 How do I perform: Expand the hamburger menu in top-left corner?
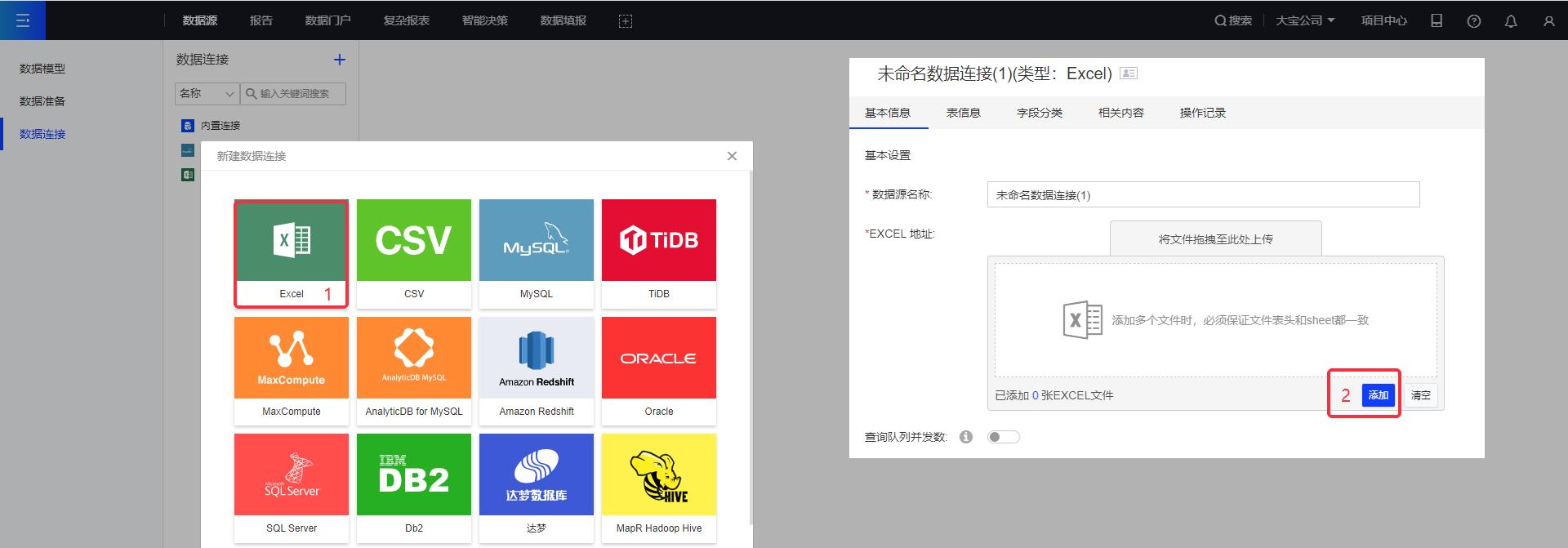pyautogui.click(x=23, y=20)
